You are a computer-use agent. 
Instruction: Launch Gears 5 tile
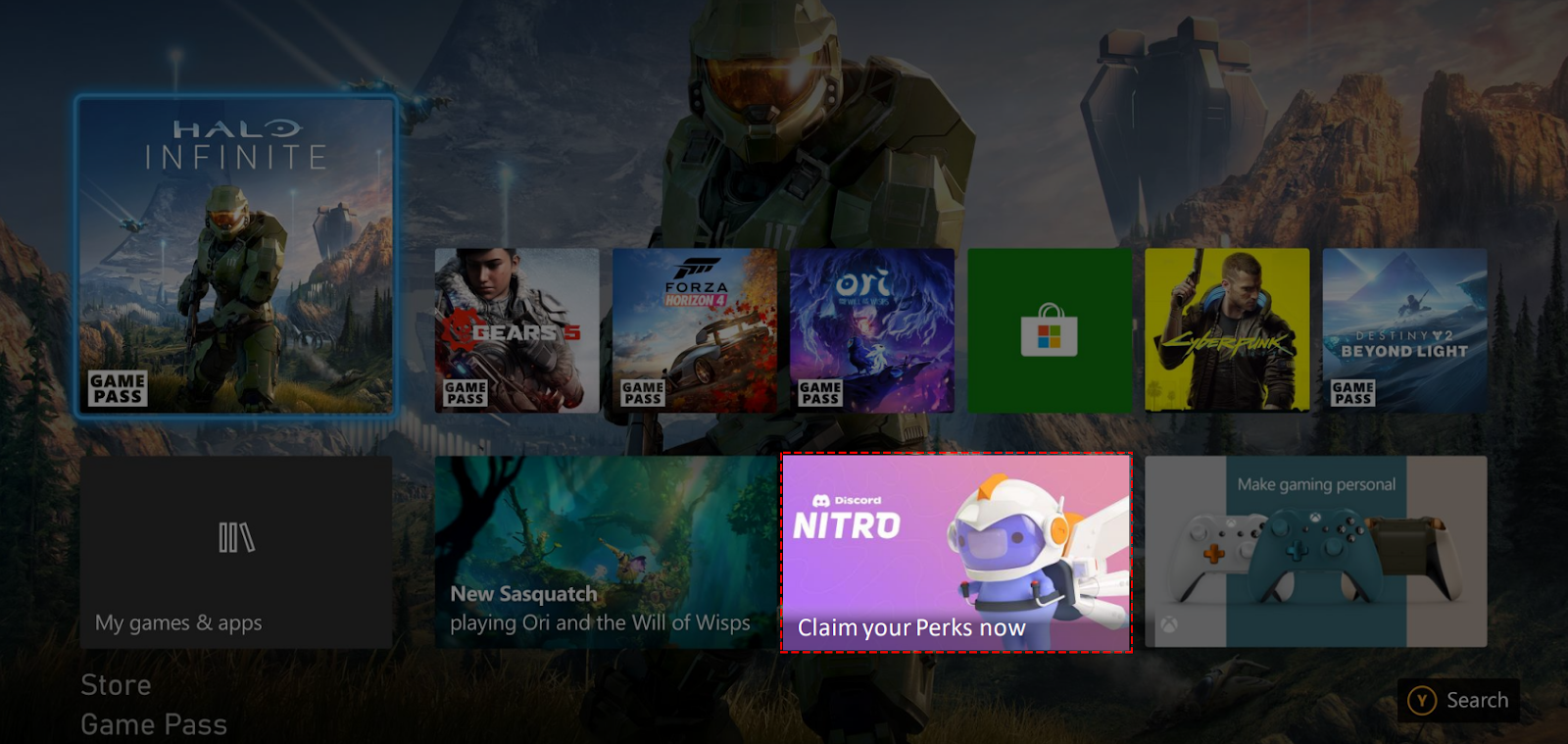516,330
